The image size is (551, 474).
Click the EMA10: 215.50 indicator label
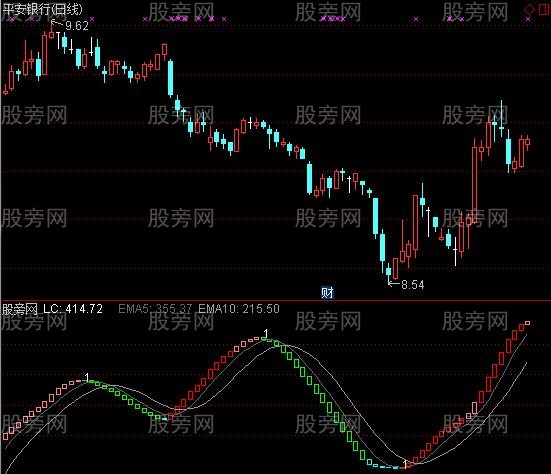coord(239,309)
